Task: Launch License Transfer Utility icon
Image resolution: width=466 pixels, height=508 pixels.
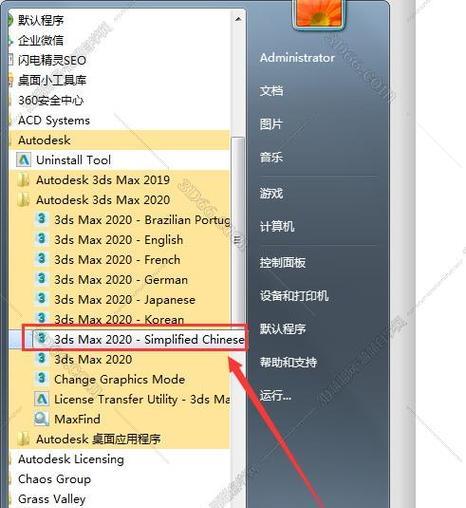Action: (x=41, y=399)
